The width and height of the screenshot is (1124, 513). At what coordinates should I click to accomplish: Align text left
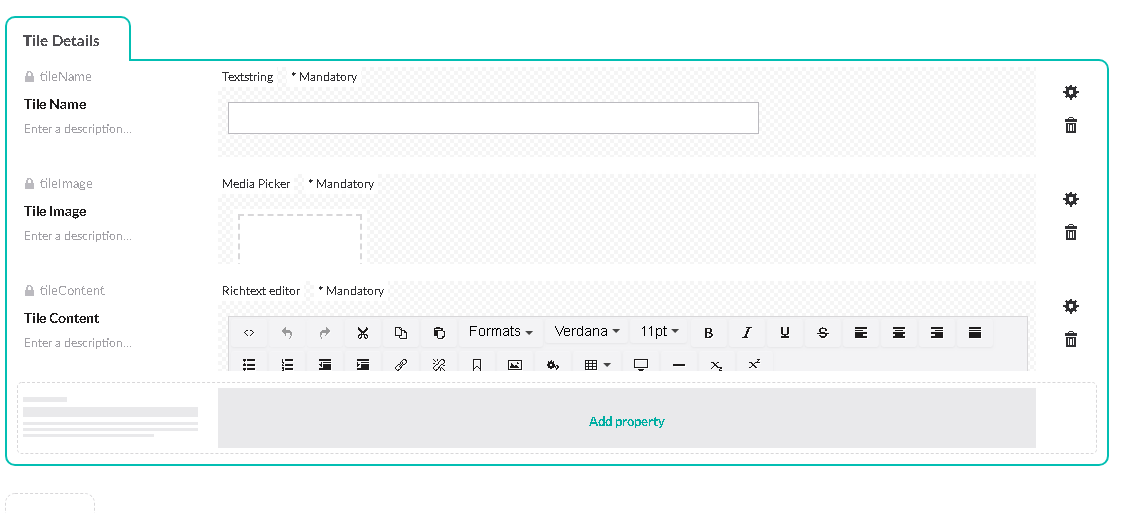pos(861,332)
